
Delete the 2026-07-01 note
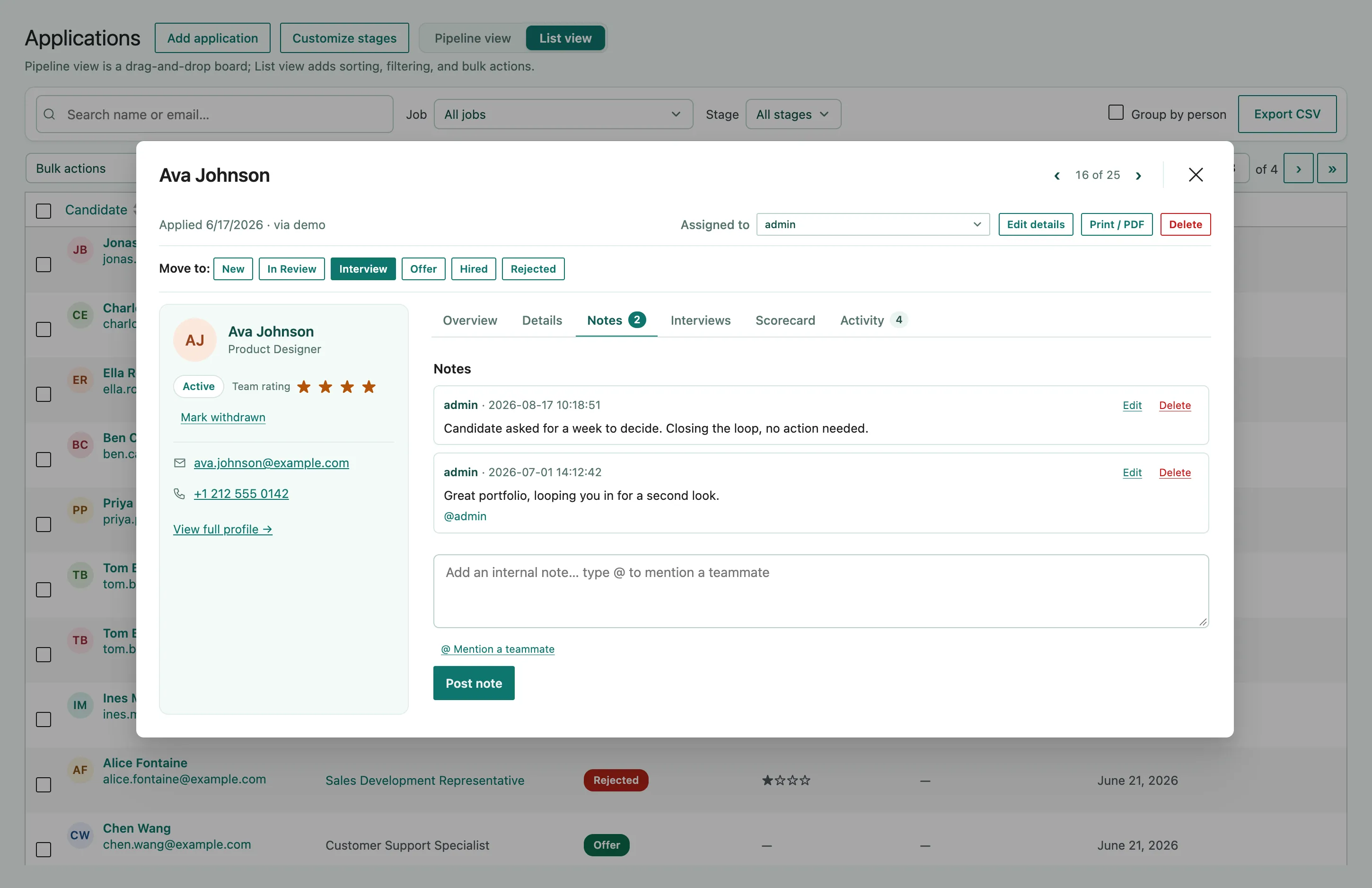tap(1174, 472)
